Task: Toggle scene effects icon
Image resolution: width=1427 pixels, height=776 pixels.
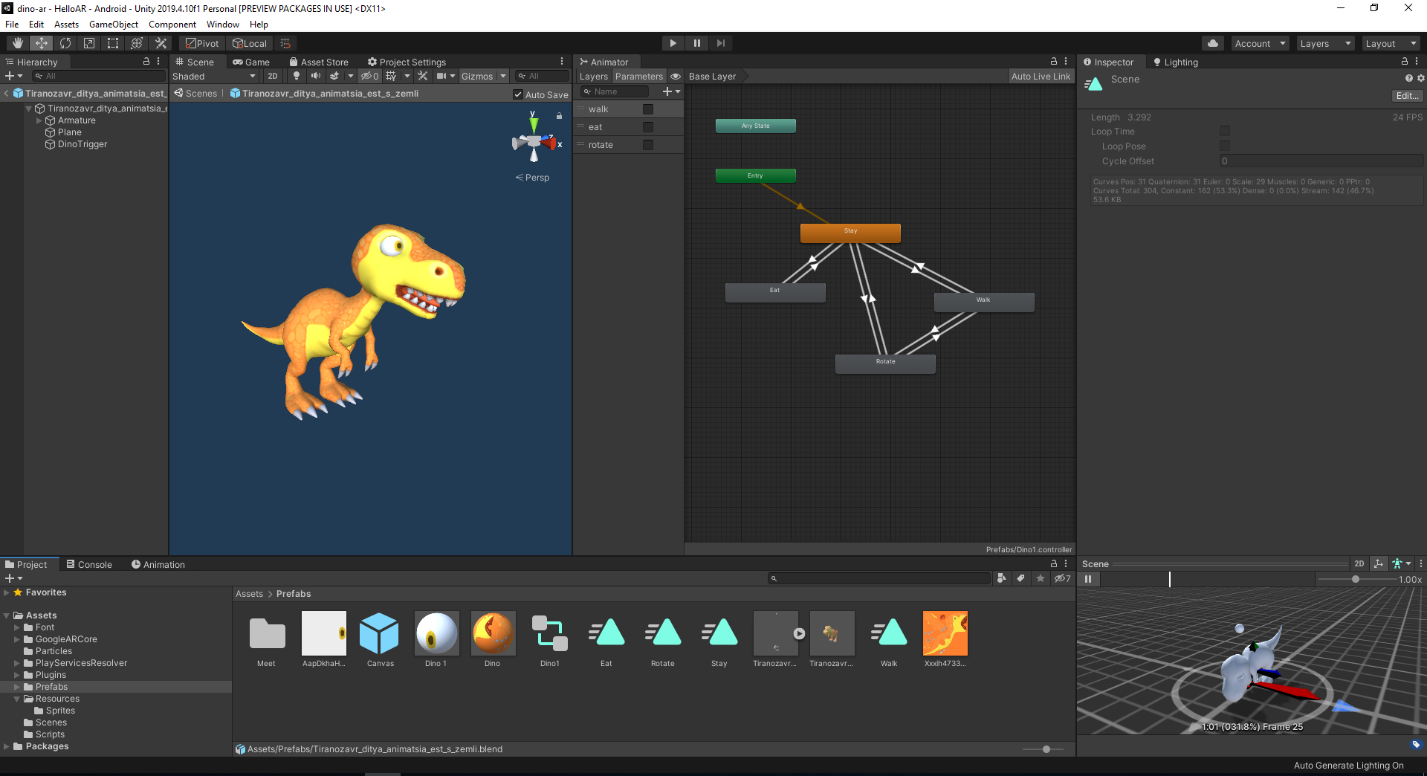Action: [335, 76]
